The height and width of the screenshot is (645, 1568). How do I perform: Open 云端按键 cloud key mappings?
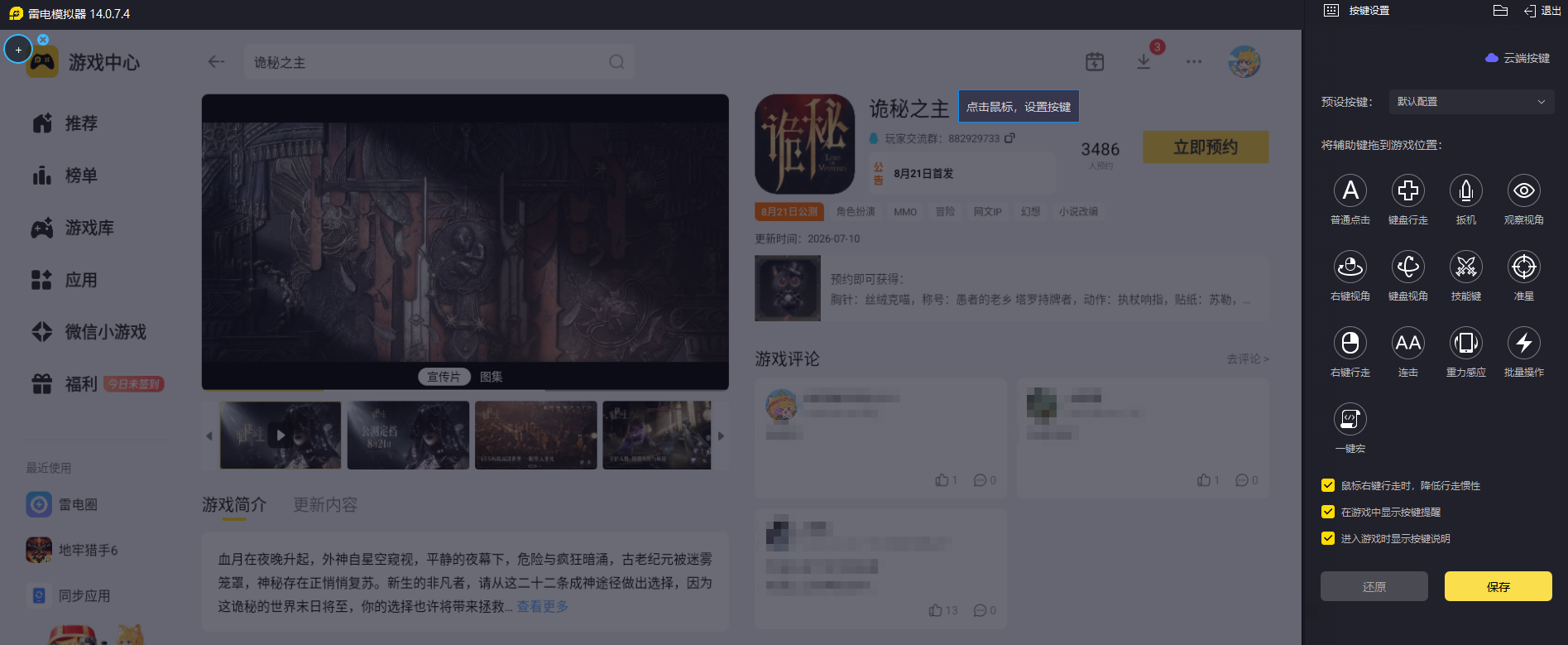(1518, 58)
